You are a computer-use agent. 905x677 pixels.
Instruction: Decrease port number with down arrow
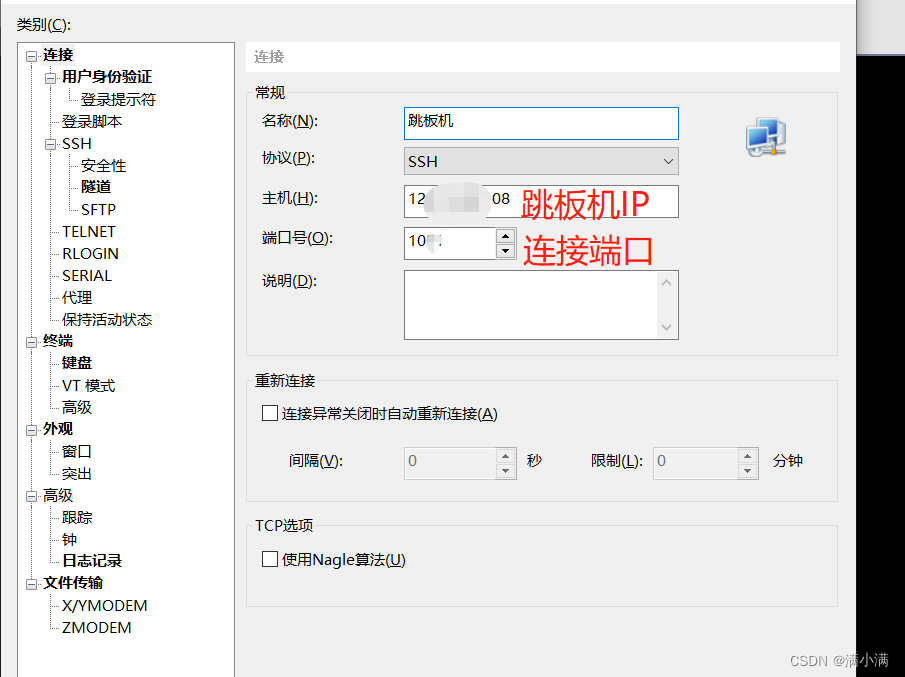pyautogui.click(x=506, y=251)
